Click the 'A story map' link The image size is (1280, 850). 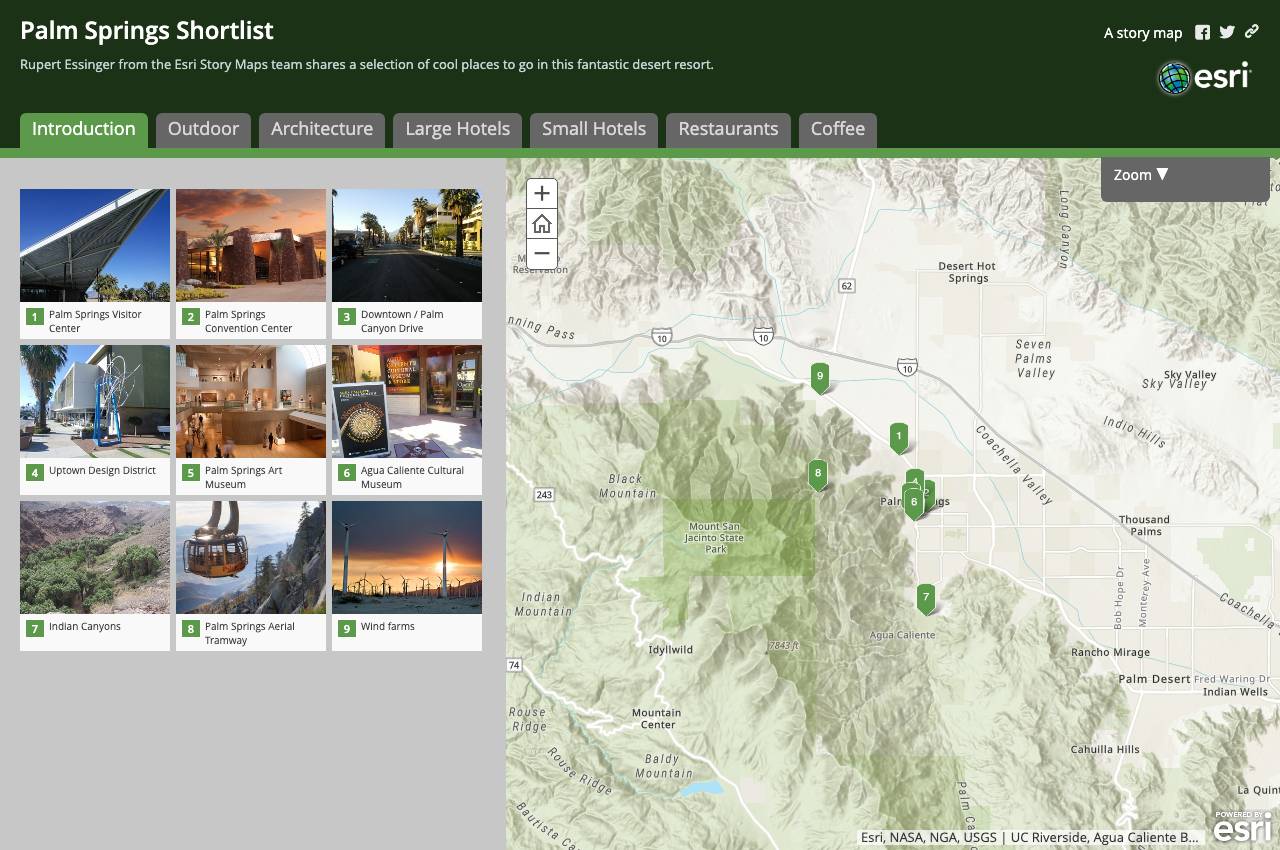[x=1143, y=33]
